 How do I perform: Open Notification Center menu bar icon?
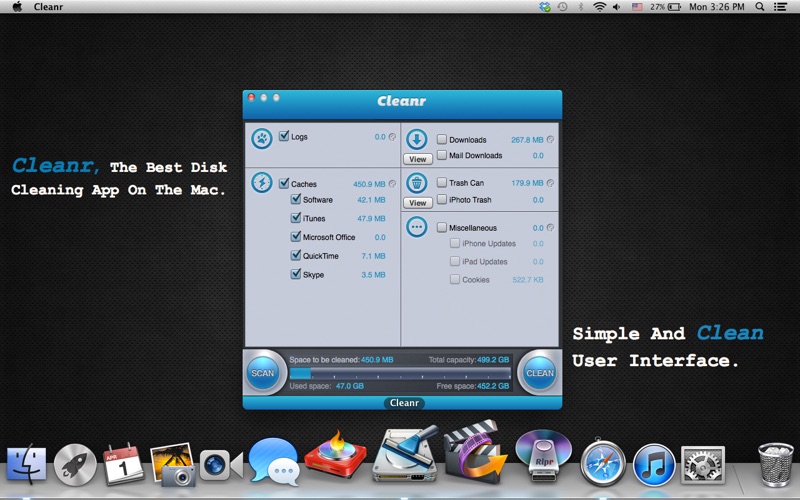(x=780, y=7)
